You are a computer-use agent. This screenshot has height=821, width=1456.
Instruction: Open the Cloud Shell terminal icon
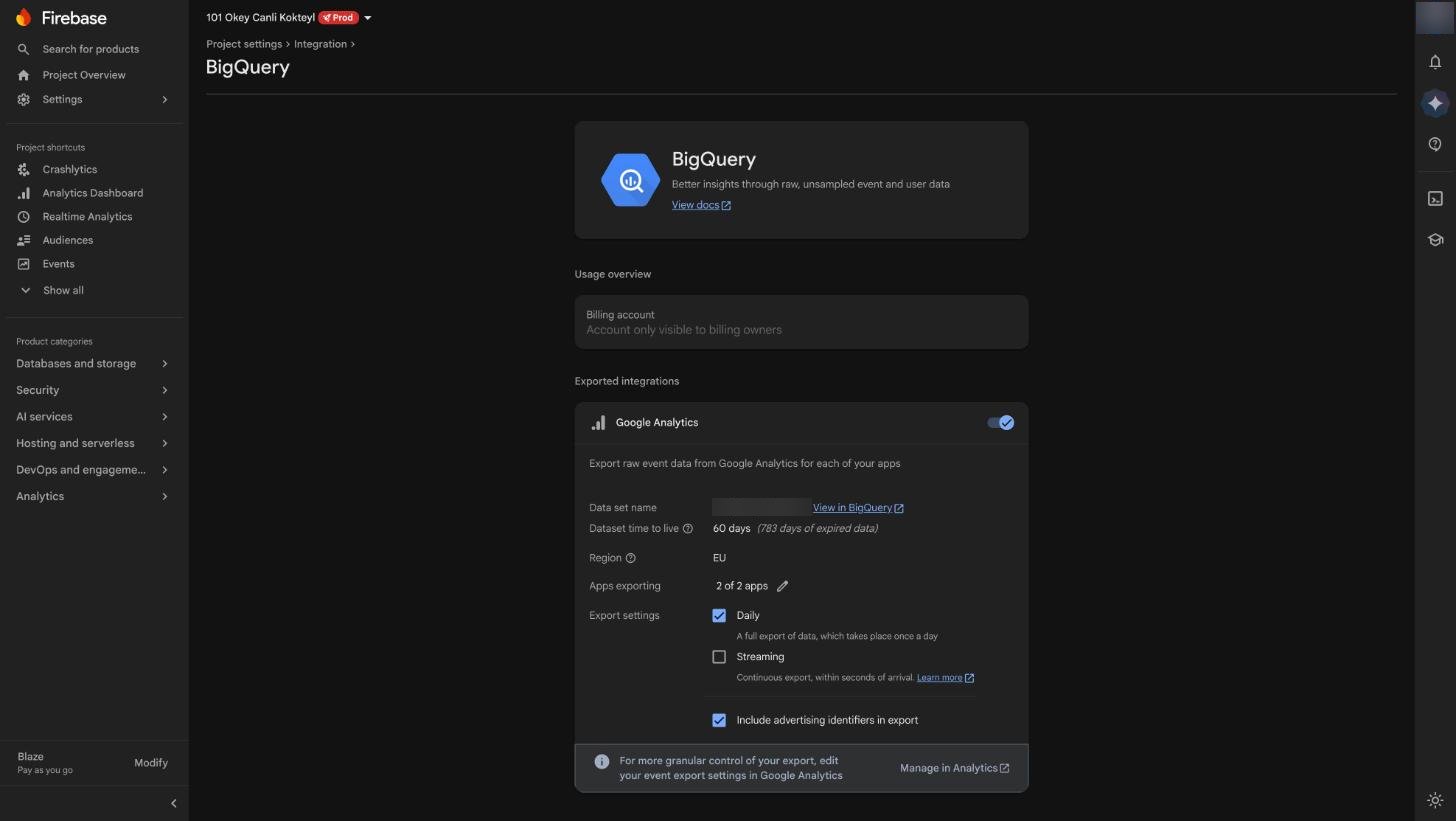[x=1435, y=198]
